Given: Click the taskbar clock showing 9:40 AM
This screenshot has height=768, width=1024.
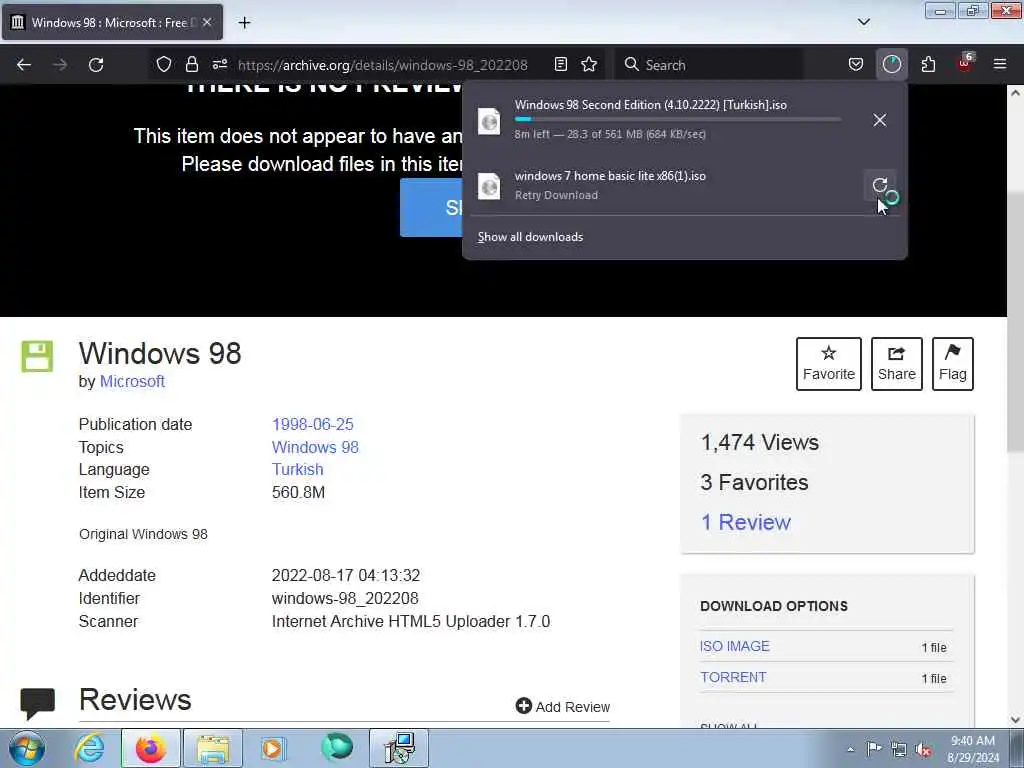Looking at the screenshot, I should (x=973, y=749).
